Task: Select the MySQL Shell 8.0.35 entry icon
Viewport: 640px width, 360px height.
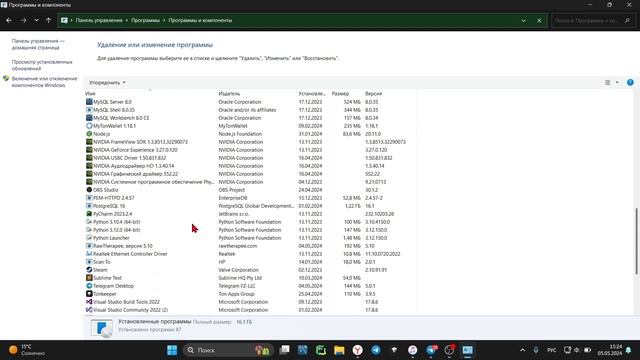Action: click(x=89, y=110)
